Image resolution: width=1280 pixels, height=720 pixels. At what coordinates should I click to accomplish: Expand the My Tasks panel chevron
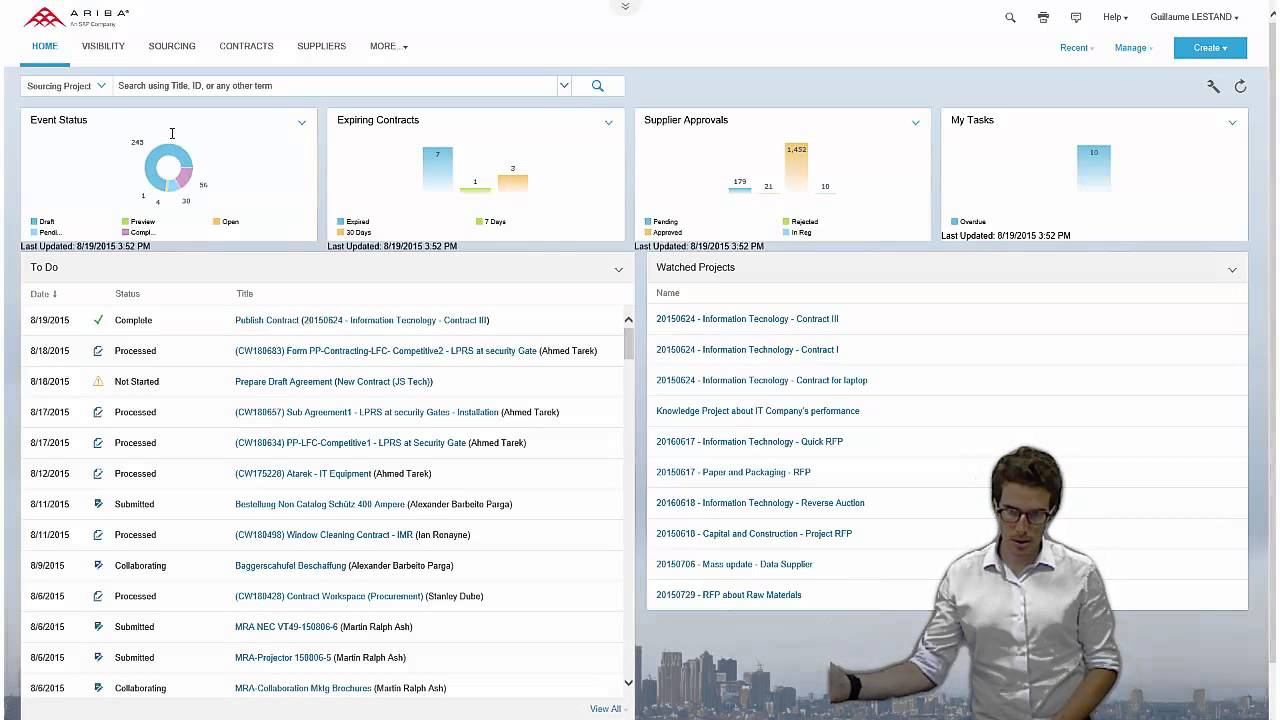click(1232, 122)
